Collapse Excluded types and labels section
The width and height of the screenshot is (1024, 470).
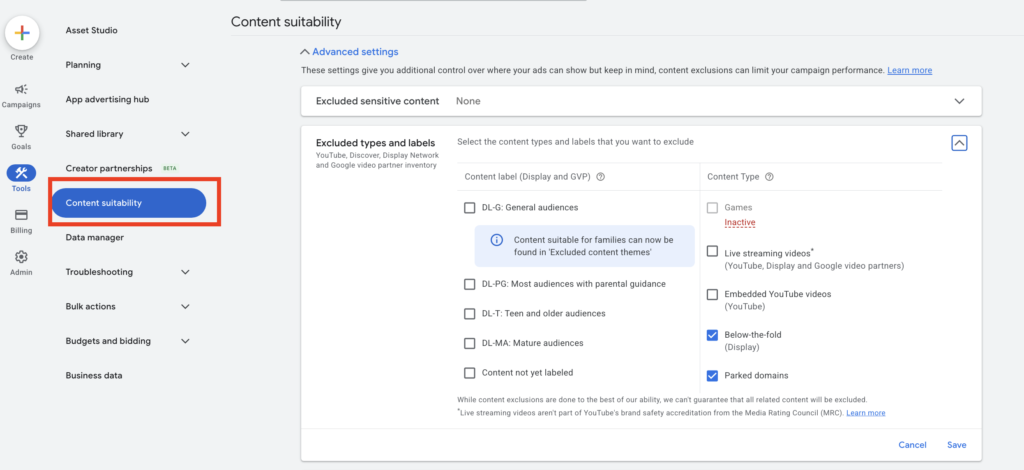click(959, 143)
